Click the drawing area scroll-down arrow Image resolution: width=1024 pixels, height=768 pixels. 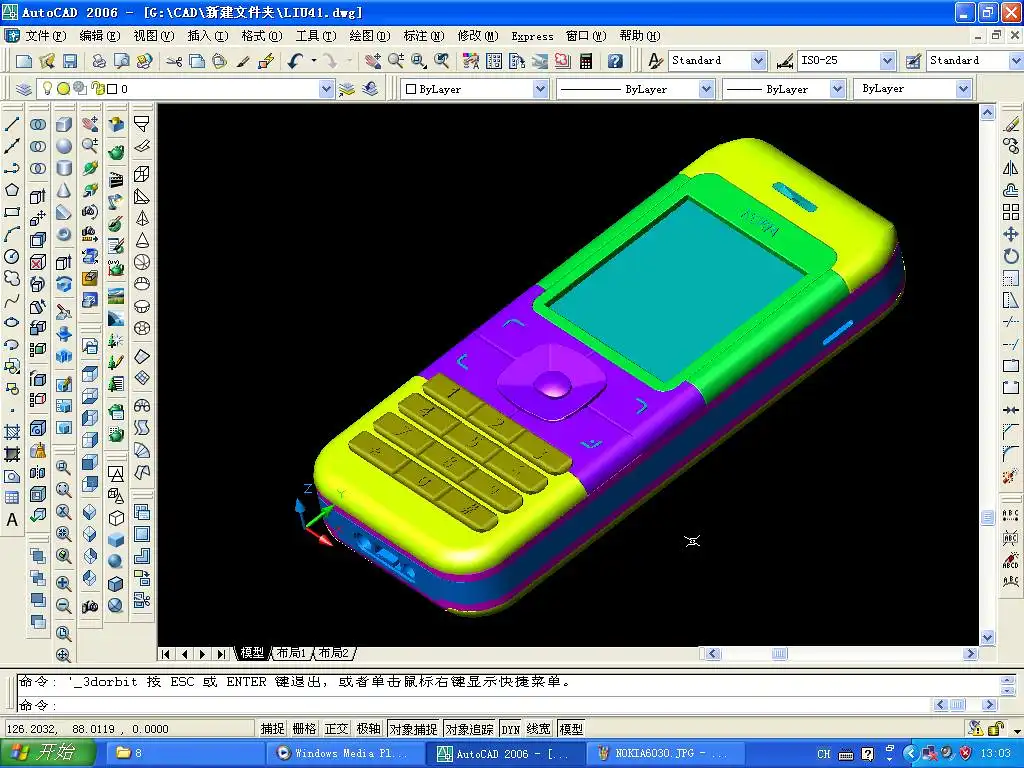tap(987, 637)
